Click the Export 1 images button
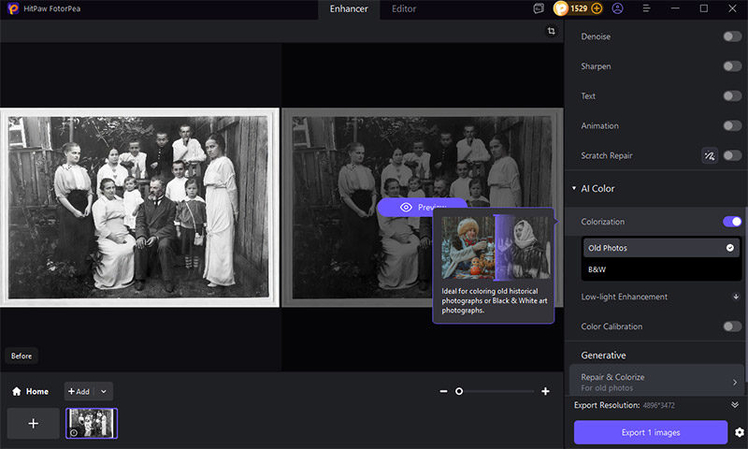The image size is (748, 449). pyautogui.click(x=650, y=432)
